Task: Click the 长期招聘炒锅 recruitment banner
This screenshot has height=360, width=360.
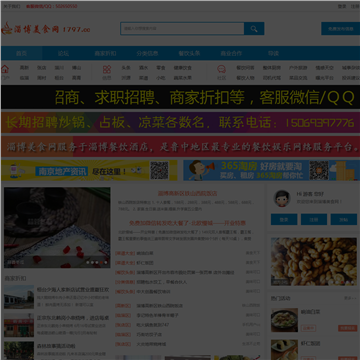Action: (x=181, y=123)
